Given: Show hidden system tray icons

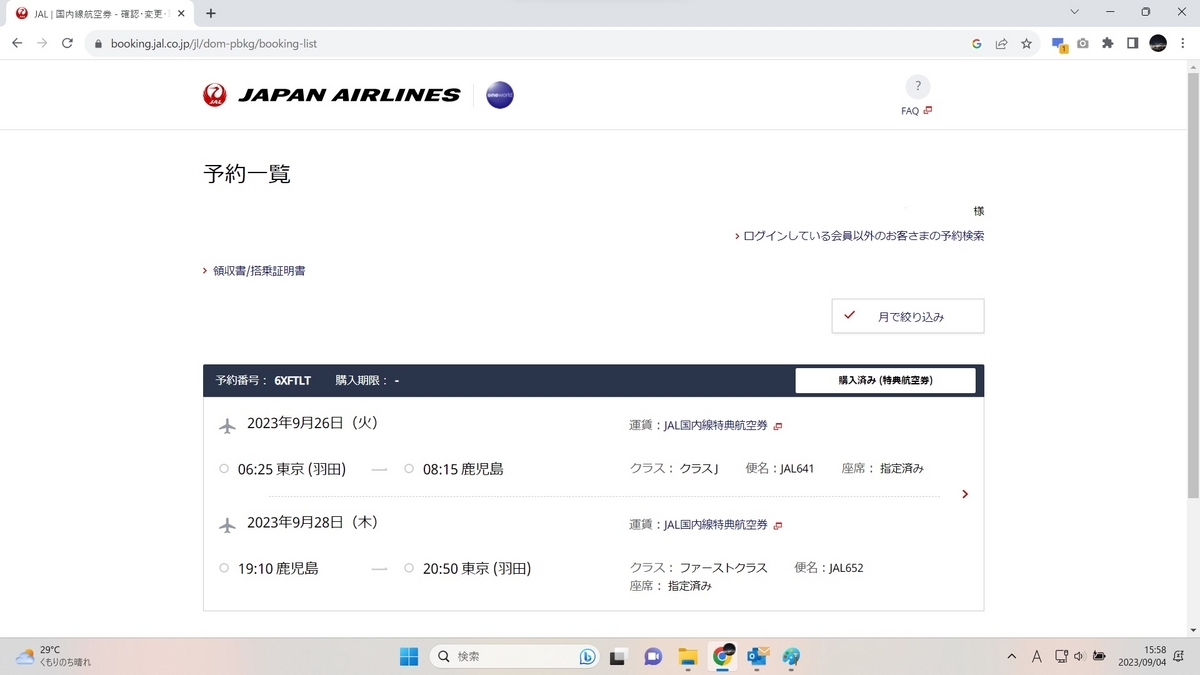Looking at the screenshot, I should [1012, 657].
